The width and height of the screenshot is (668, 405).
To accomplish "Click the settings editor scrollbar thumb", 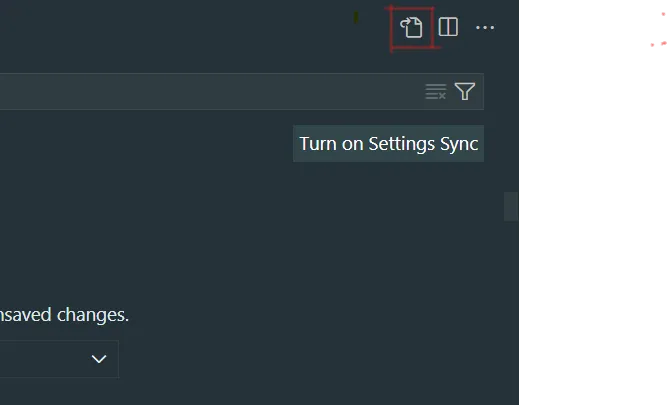I will 511,206.
